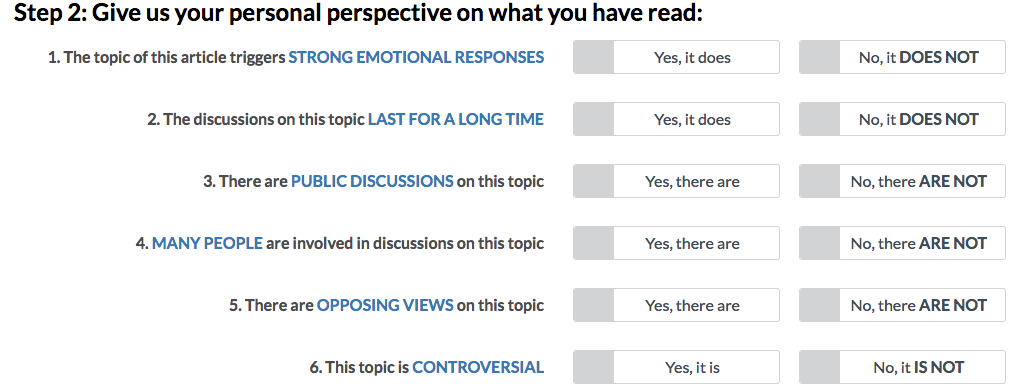
Task: Toggle gray box beside 'Yes, it is'
Action: (593, 367)
